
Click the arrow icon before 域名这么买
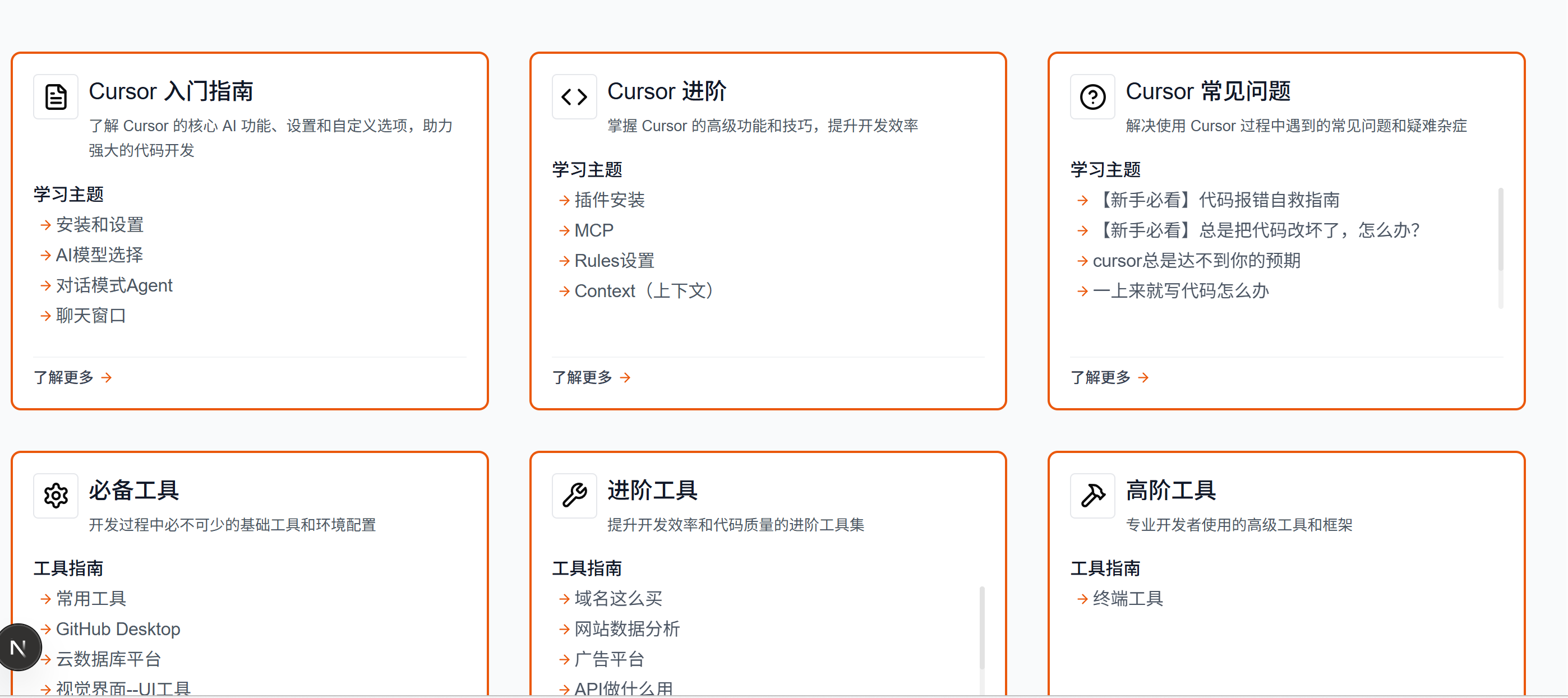click(x=564, y=599)
